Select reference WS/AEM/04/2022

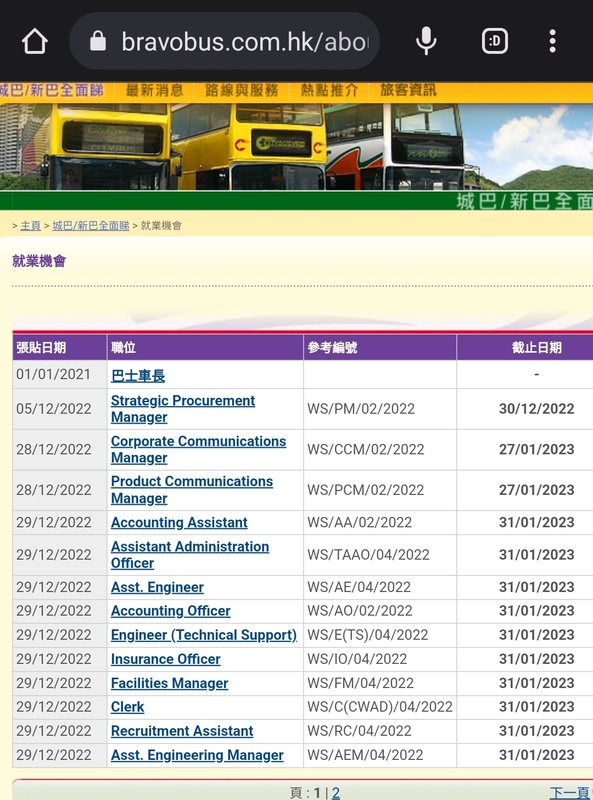(365, 755)
